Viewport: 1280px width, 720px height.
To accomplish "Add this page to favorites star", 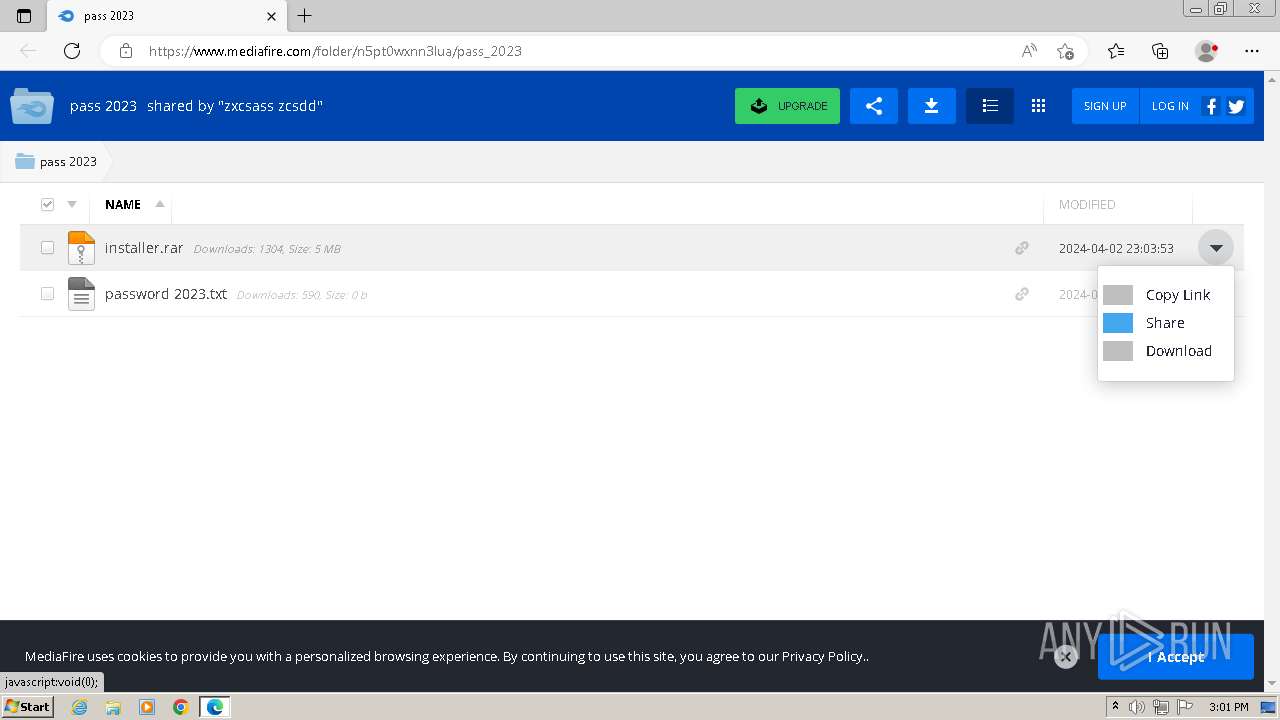I will [x=1065, y=51].
